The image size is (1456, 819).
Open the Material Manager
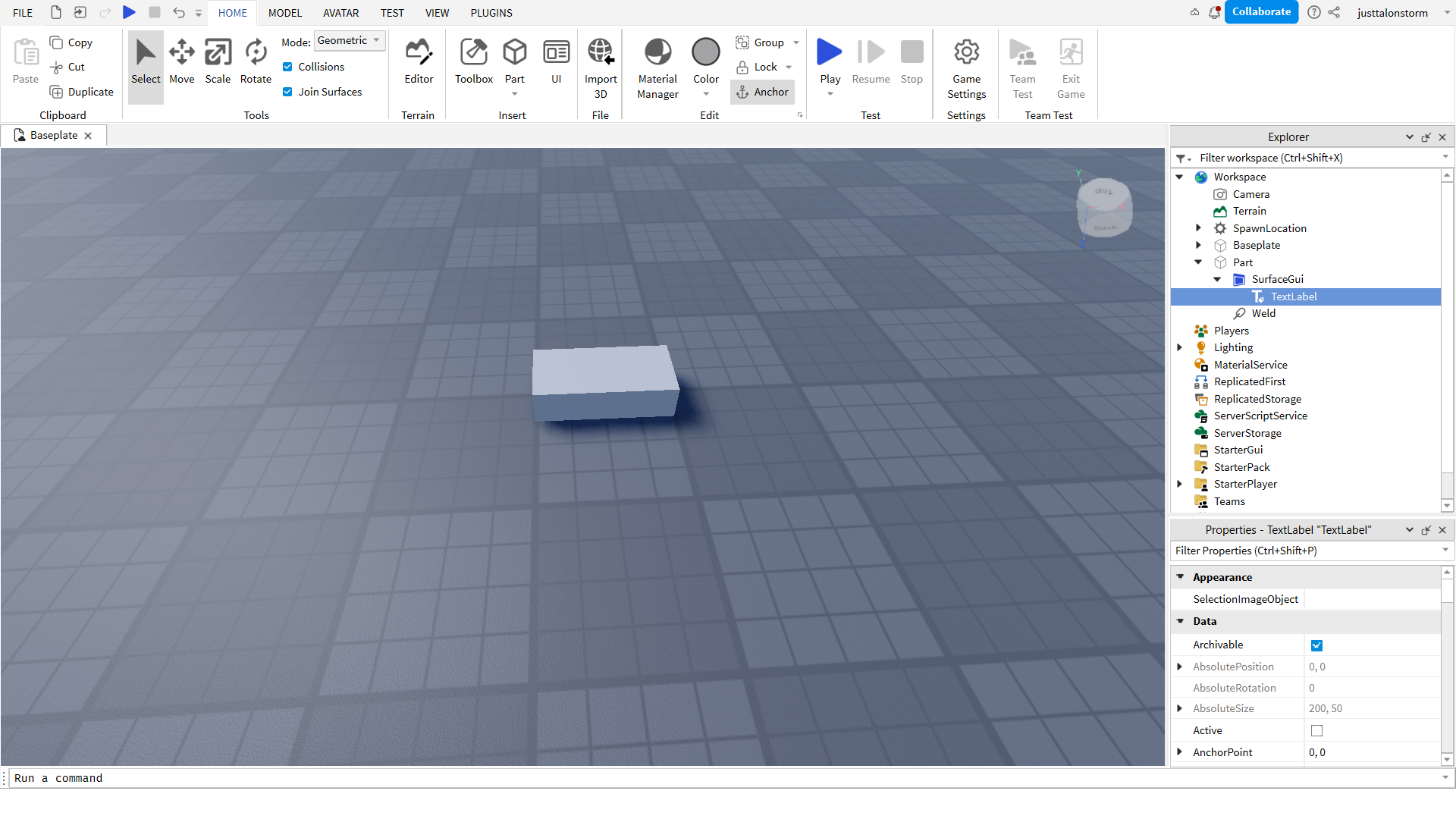[x=657, y=64]
